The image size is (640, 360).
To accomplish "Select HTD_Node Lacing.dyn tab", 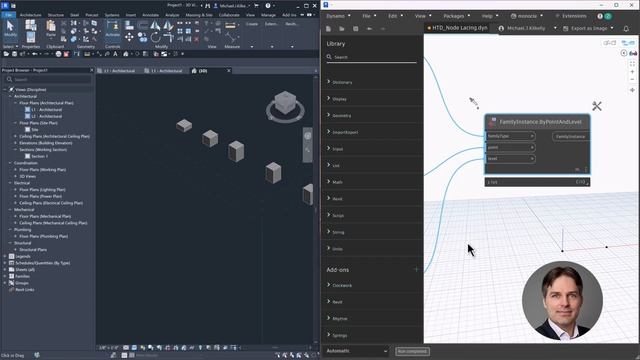I will (x=457, y=28).
